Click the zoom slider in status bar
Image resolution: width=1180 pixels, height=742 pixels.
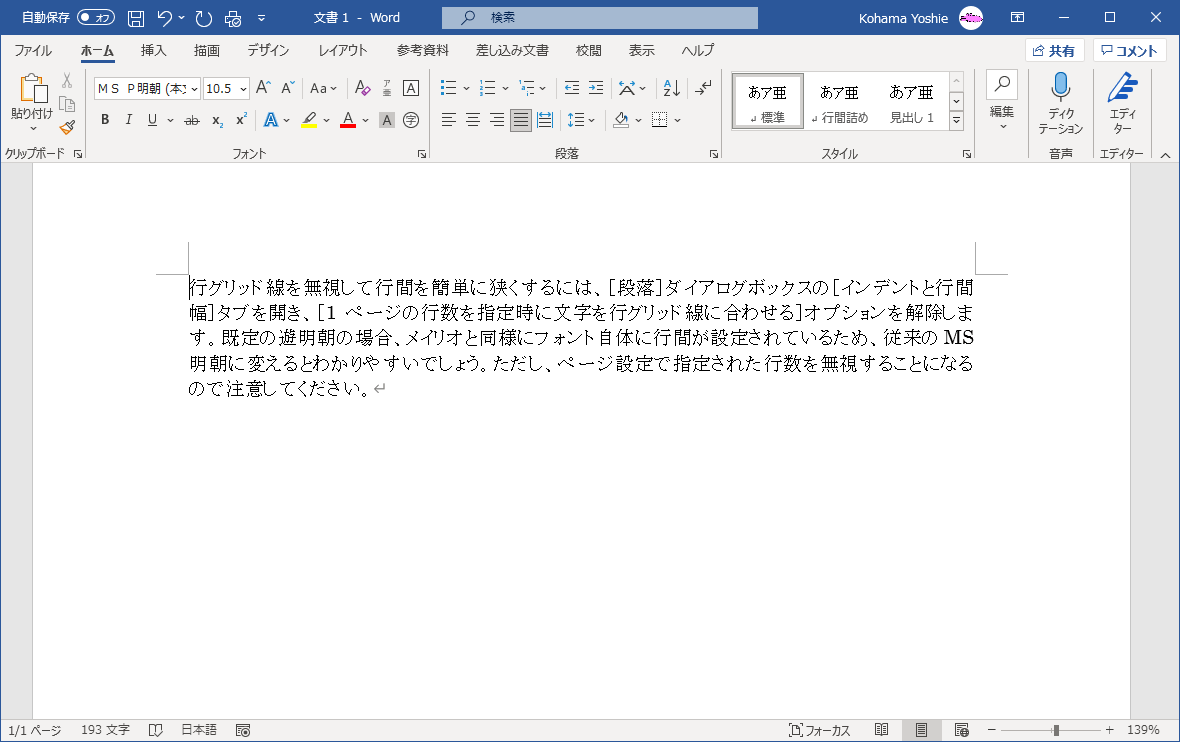[1055, 730]
